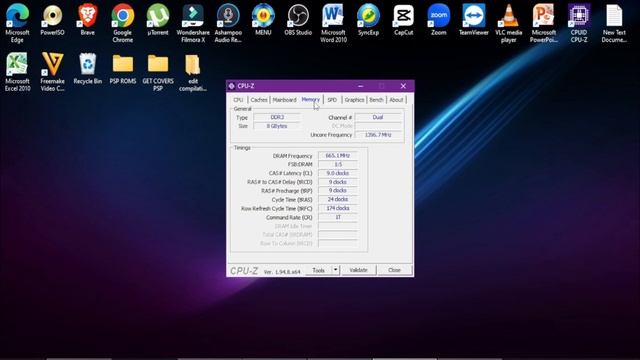
Task: Open the Bench tab
Action: 376,100
